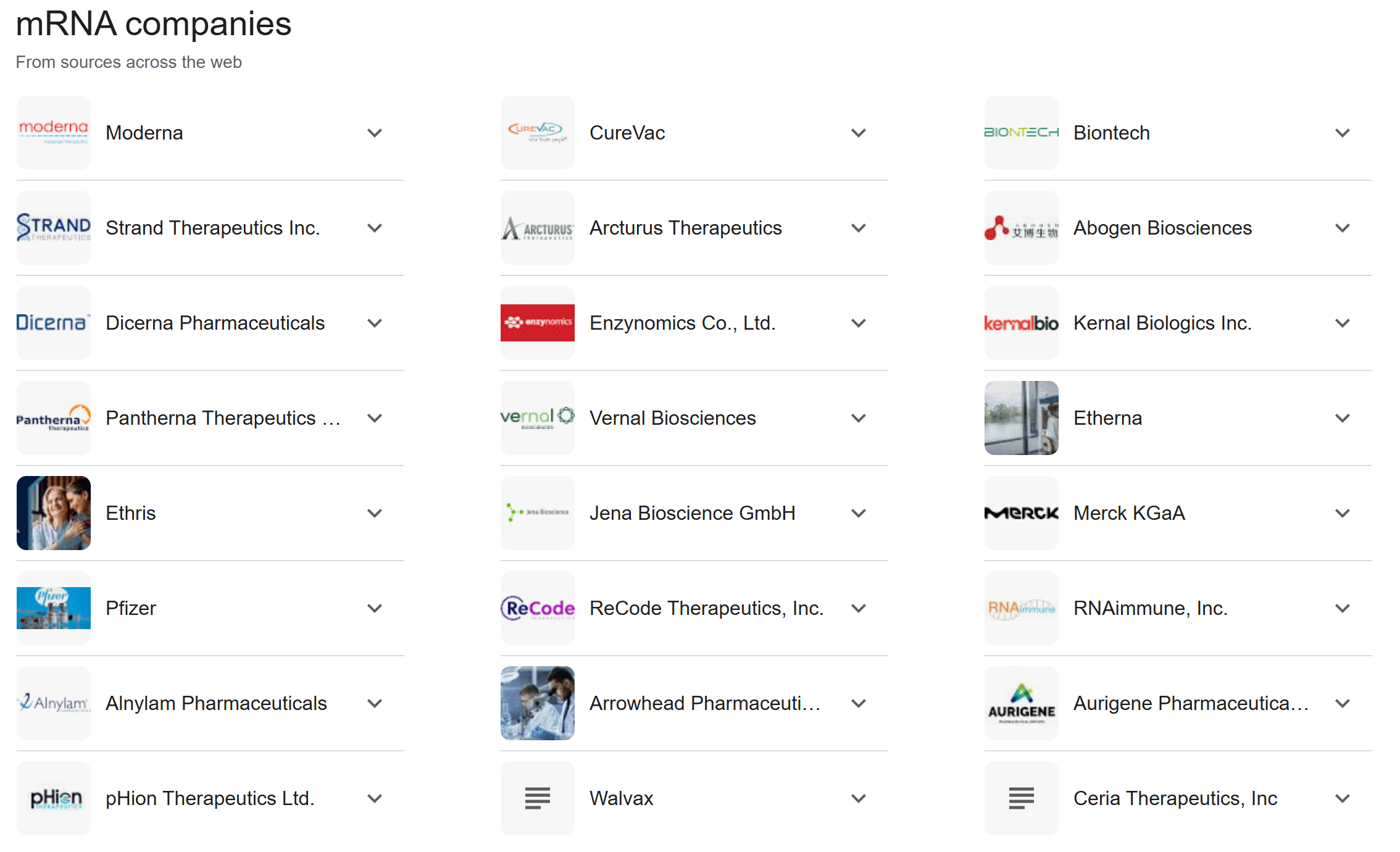Expand the Moderna entry chevron
This screenshot has width=1400, height=852.
[375, 133]
